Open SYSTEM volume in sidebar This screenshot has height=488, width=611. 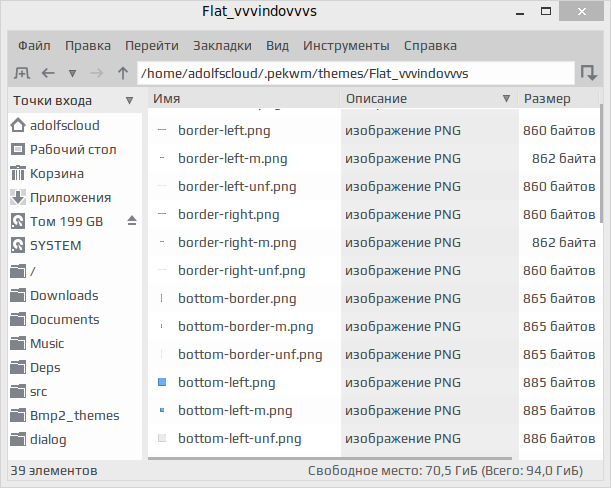click(75, 246)
